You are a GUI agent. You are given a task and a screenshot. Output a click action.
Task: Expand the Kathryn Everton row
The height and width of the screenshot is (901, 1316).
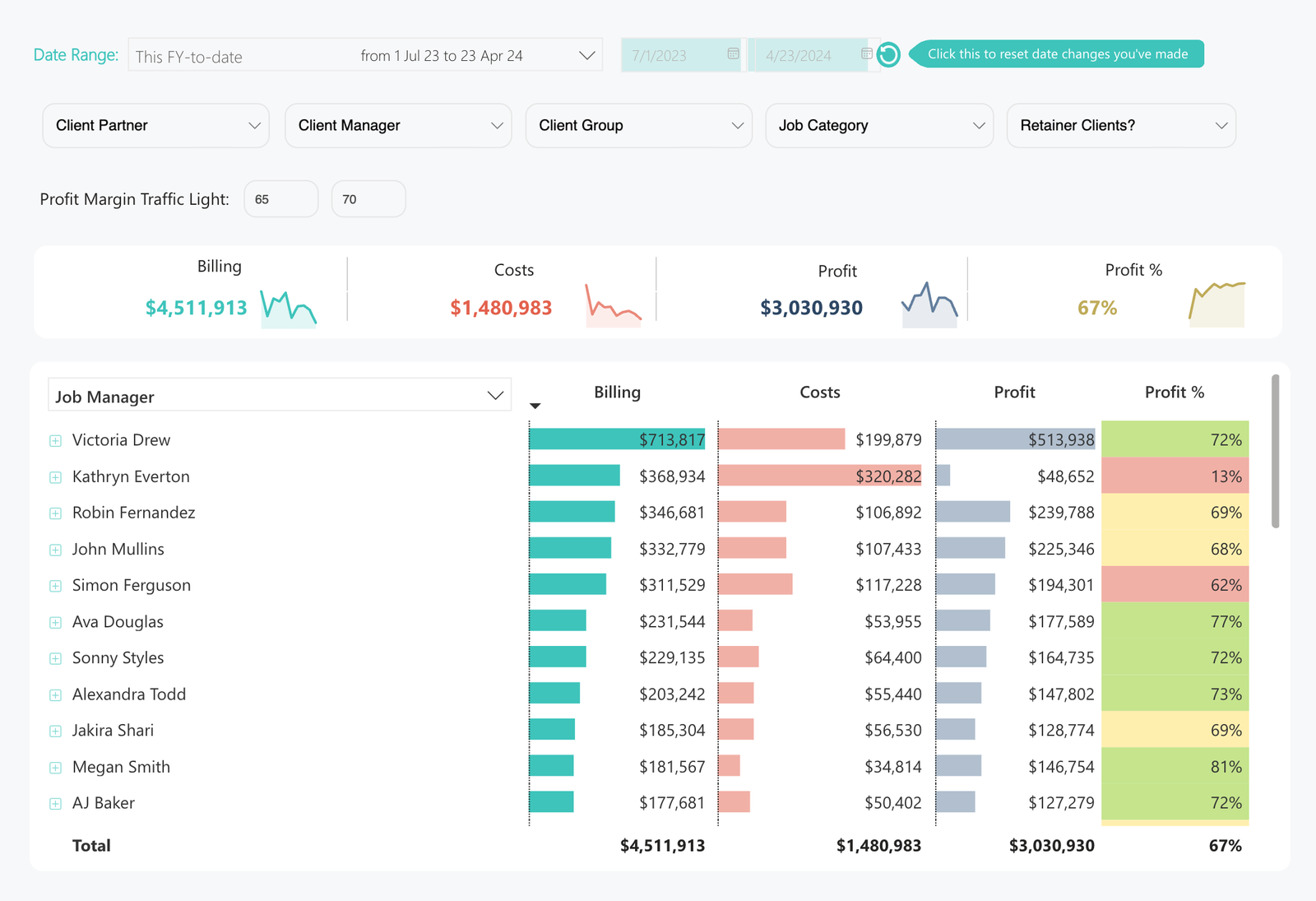tap(55, 477)
